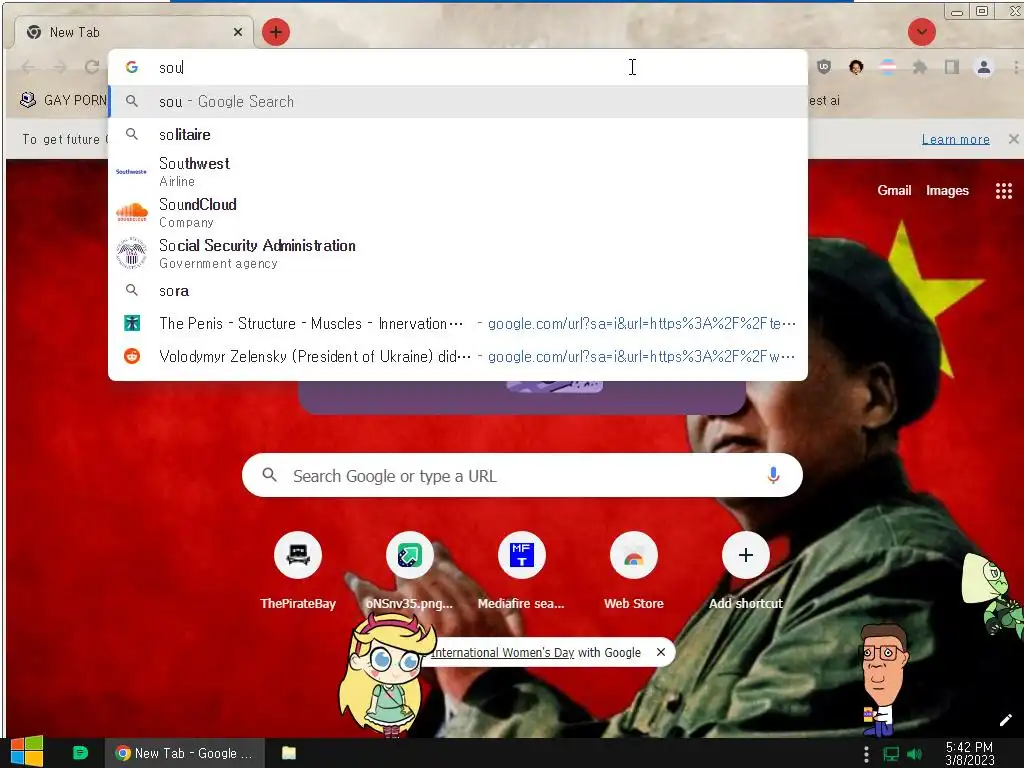This screenshot has height=768, width=1024.
Task: Click the face avatar extension icon
Action: pyautogui.click(x=856, y=67)
